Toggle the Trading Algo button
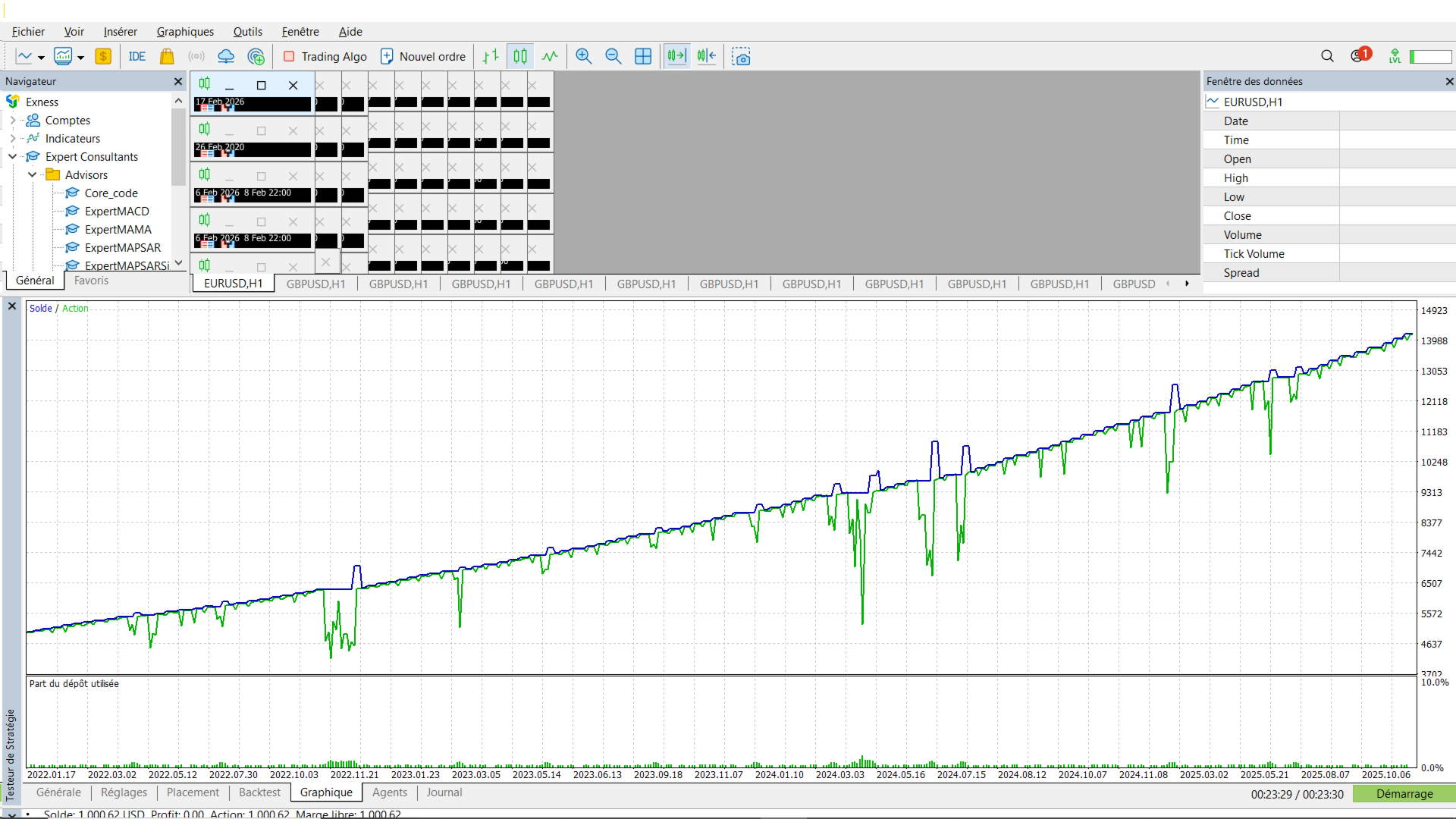Screen dimensions: 1456x819 325,56
